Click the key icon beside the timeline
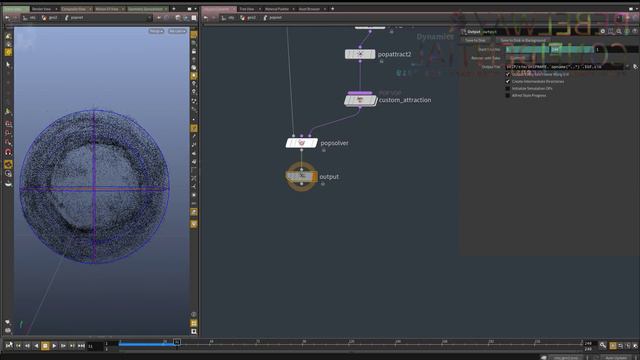This screenshot has height=360, width=640. (603, 345)
